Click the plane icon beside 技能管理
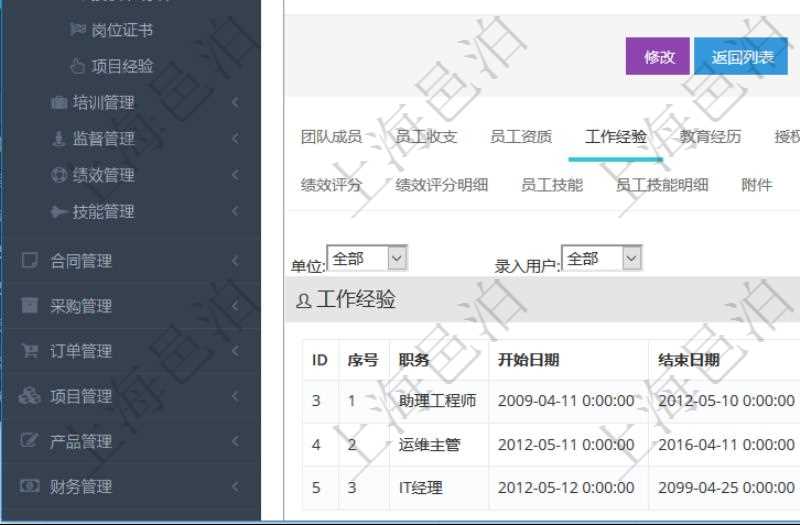Viewport: 800px width, 525px height. [x=59, y=211]
